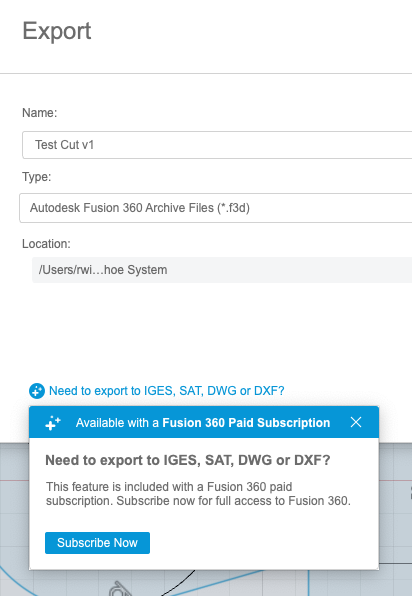Open the Type dropdown showing Fusion 360 Archive Files

(x=216, y=208)
